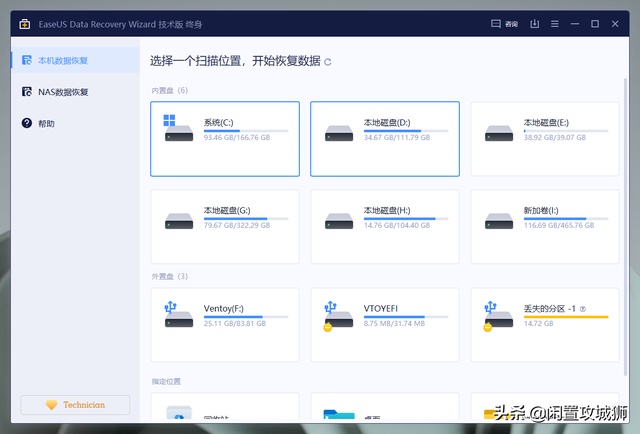The height and width of the screenshot is (434, 640).
Task: Open the hamburger menu in title bar
Action: coord(554,24)
